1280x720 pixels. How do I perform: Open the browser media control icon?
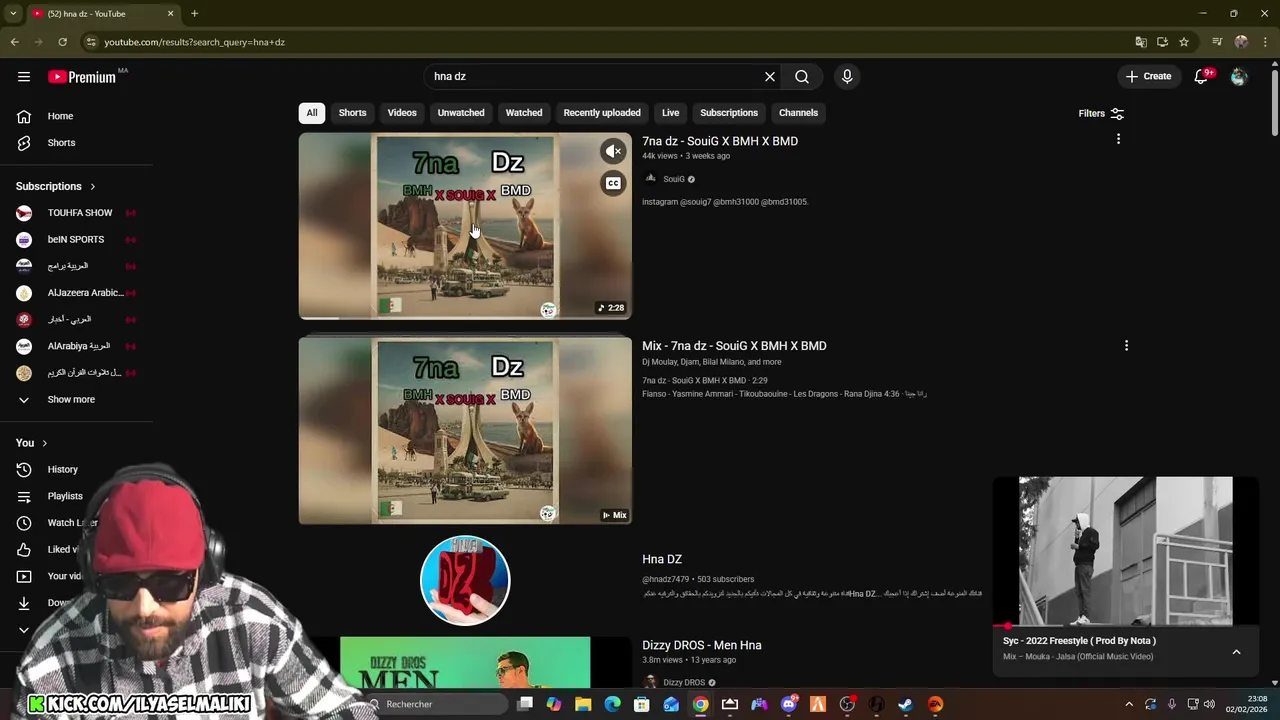tap(1217, 42)
